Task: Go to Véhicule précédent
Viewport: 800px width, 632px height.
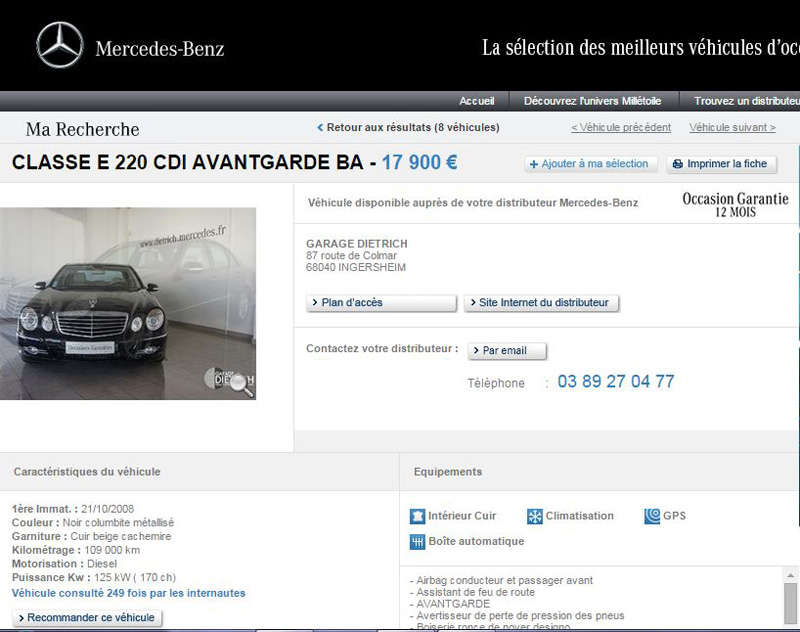Action: pyautogui.click(x=621, y=128)
